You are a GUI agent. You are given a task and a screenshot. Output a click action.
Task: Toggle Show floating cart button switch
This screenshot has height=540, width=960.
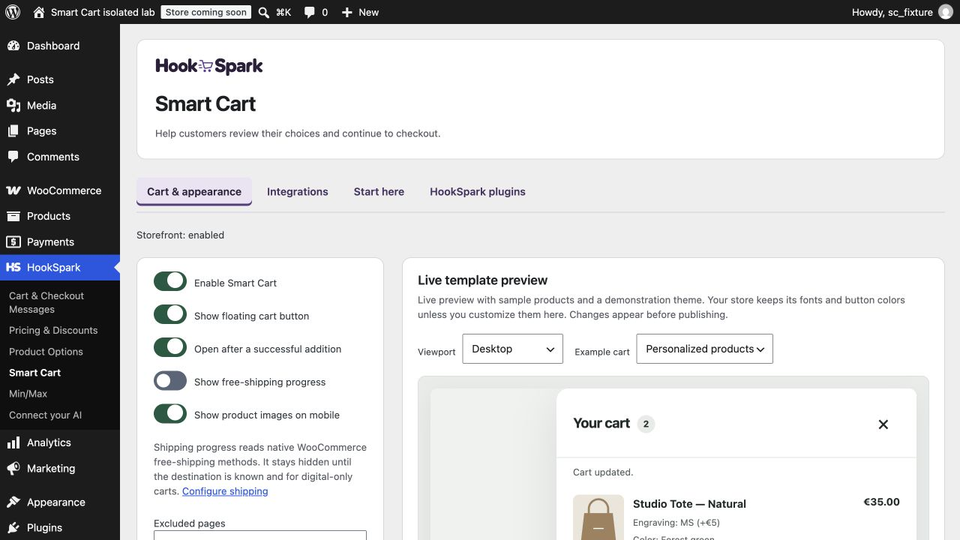[x=170, y=315]
